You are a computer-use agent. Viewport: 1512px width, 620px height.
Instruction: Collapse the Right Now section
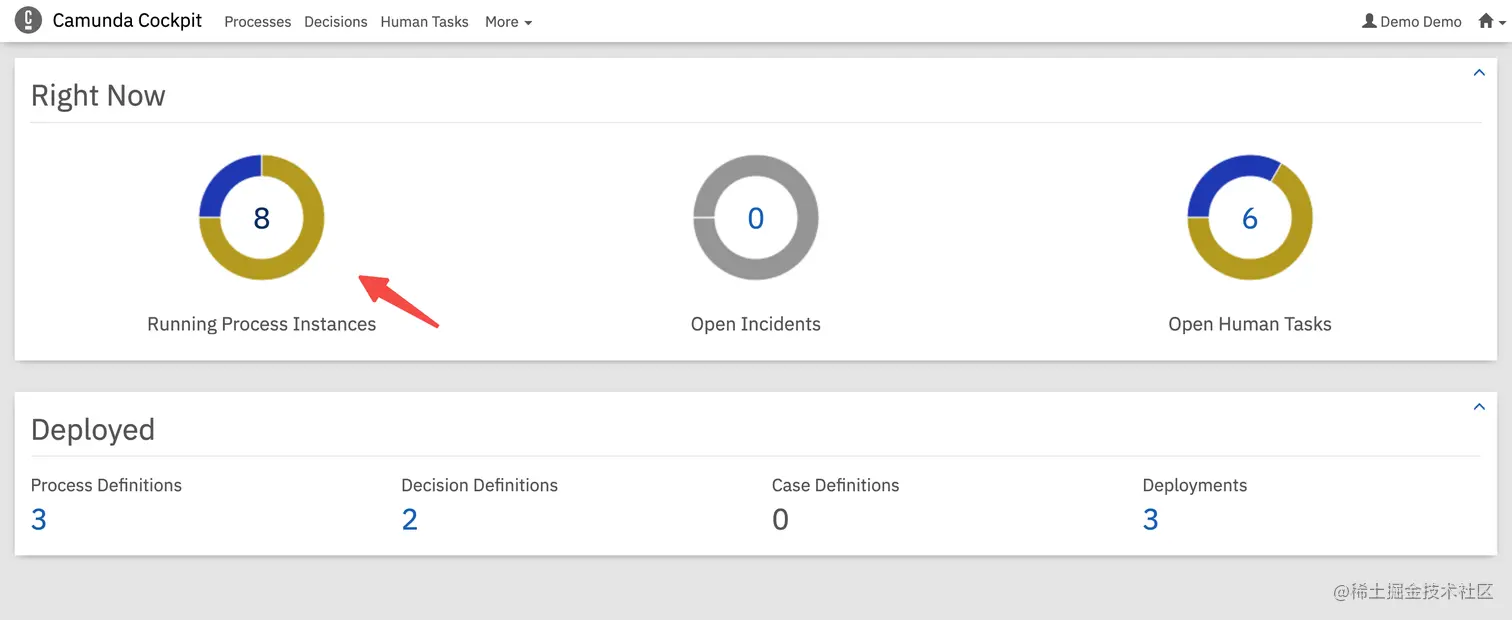(1479, 73)
